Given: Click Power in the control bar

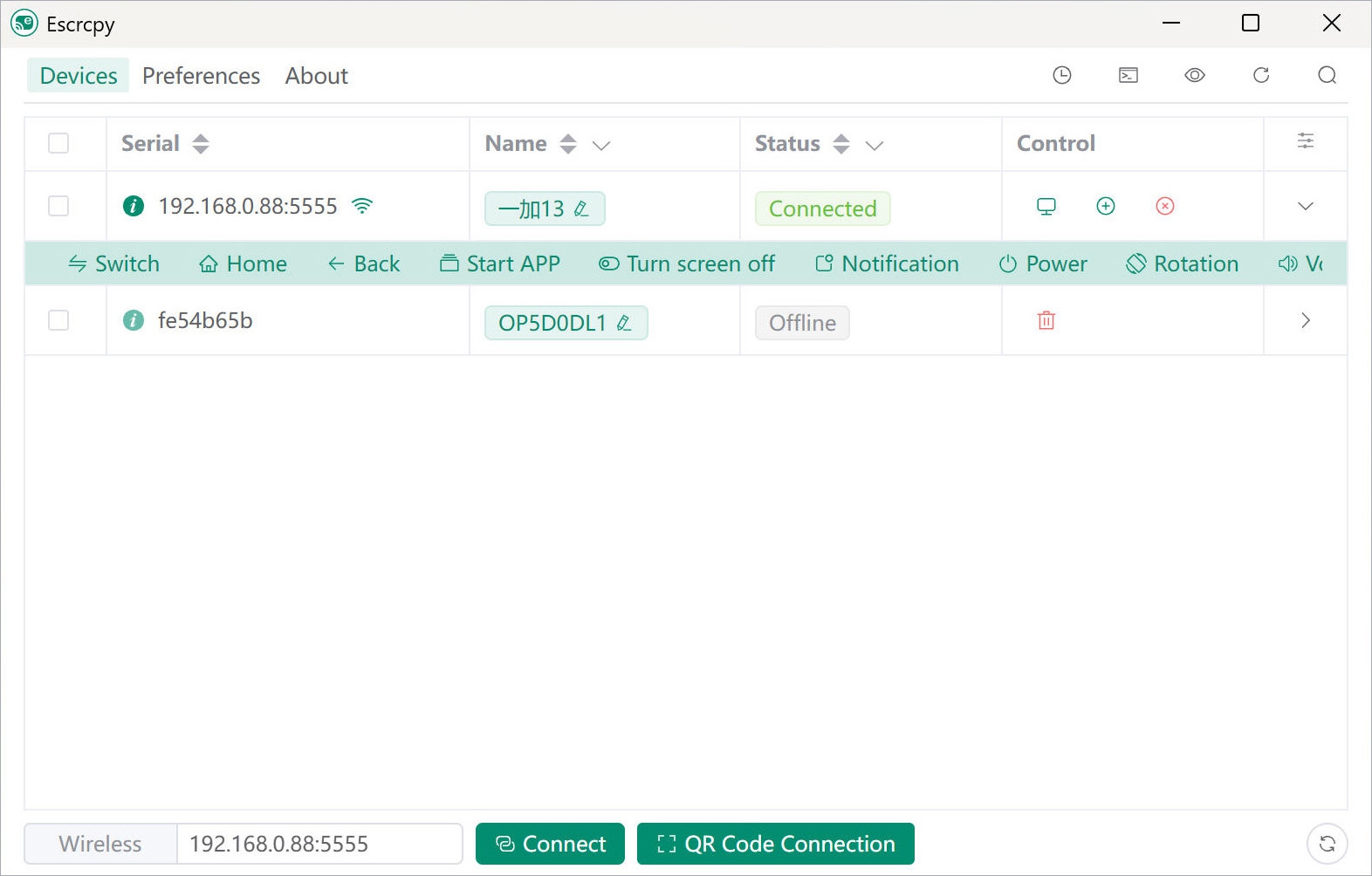Looking at the screenshot, I should click(x=1043, y=263).
